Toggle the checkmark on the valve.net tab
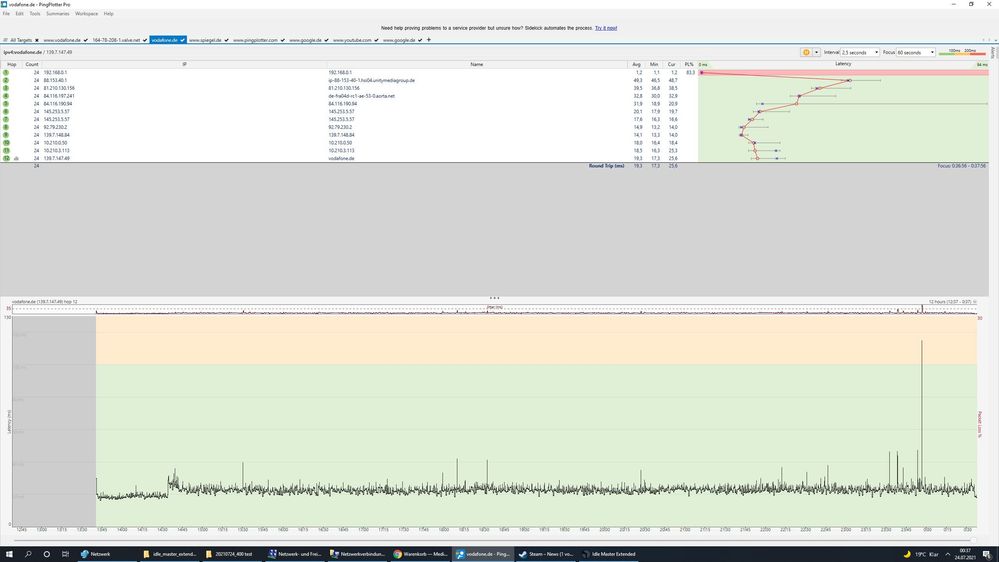This screenshot has height=562, width=999. click(145, 40)
